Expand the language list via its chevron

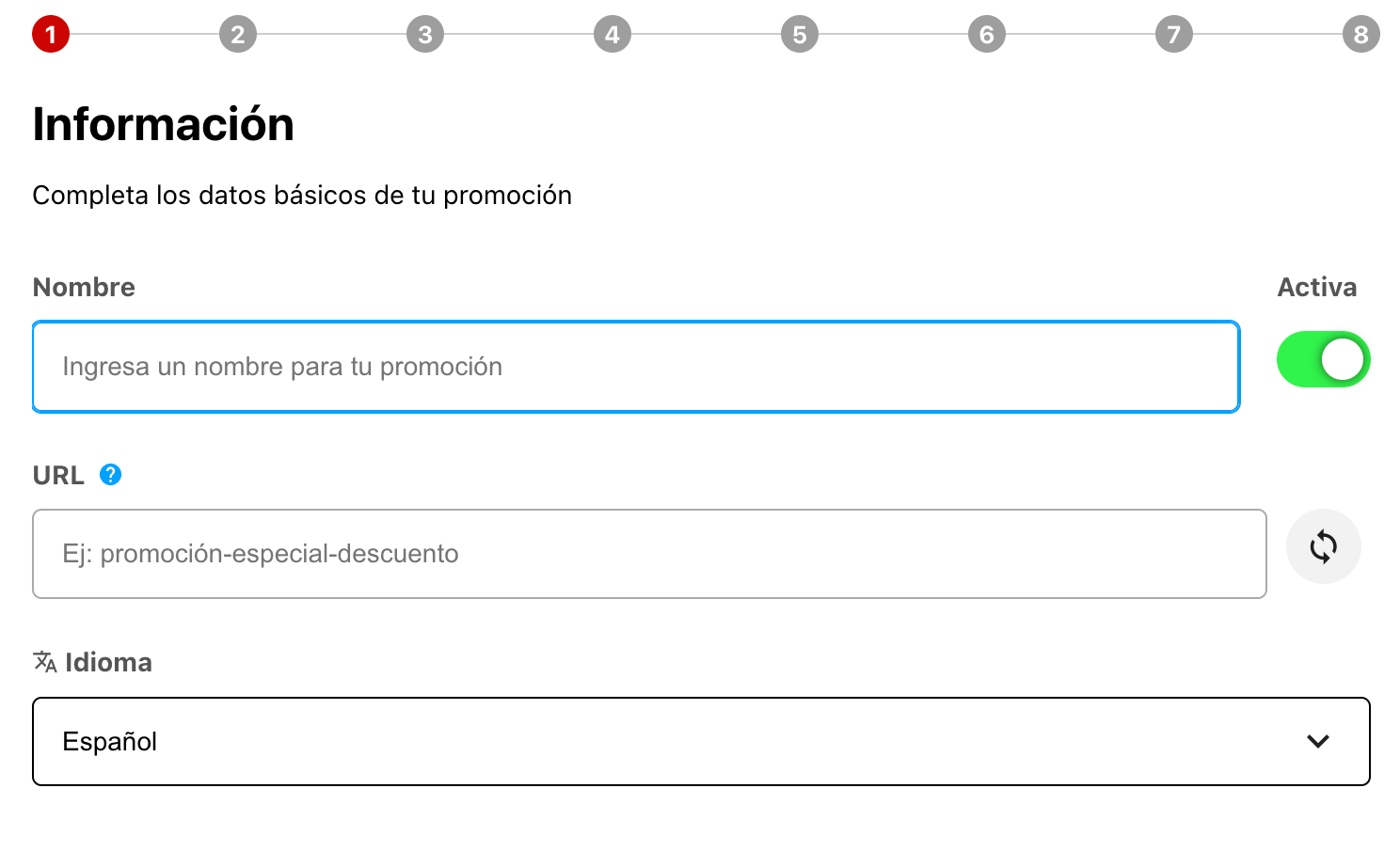click(1317, 741)
